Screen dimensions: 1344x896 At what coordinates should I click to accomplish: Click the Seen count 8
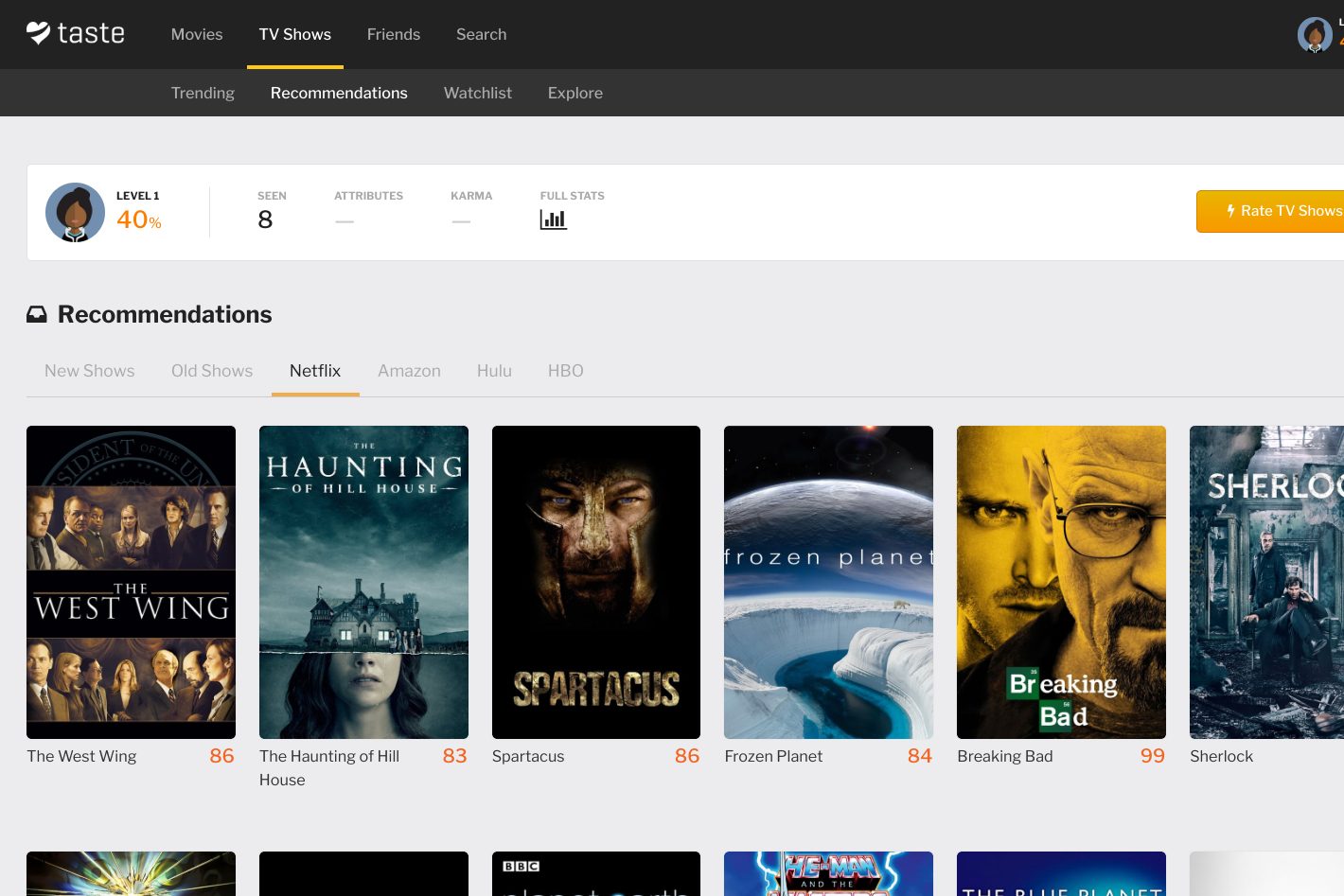pos(265,220)
